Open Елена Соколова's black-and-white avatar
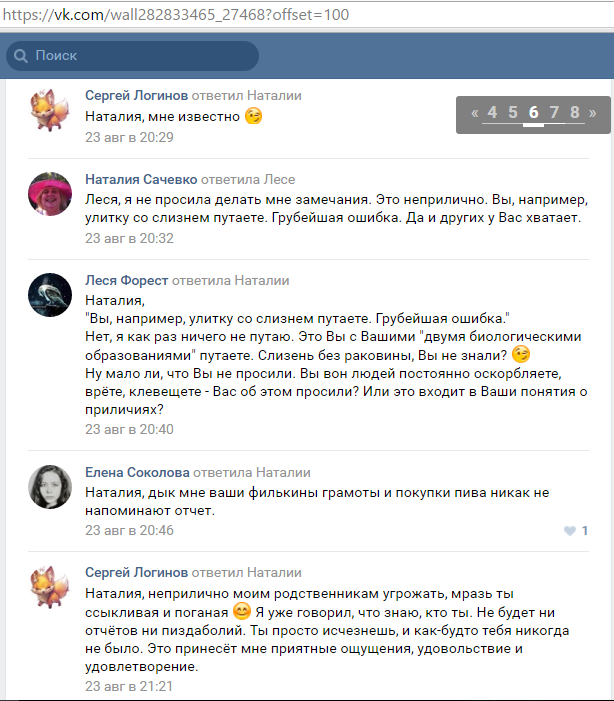The height and width of the screenshot is (701, 614). pyautogui.click(x=50, y=487)
